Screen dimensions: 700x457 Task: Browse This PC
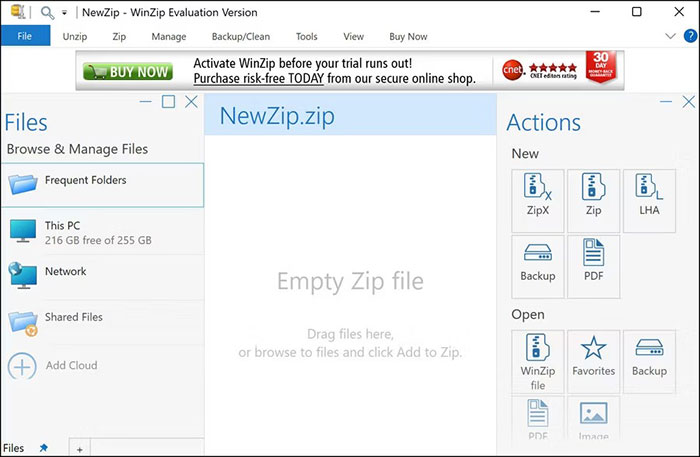tap(102, 232)
